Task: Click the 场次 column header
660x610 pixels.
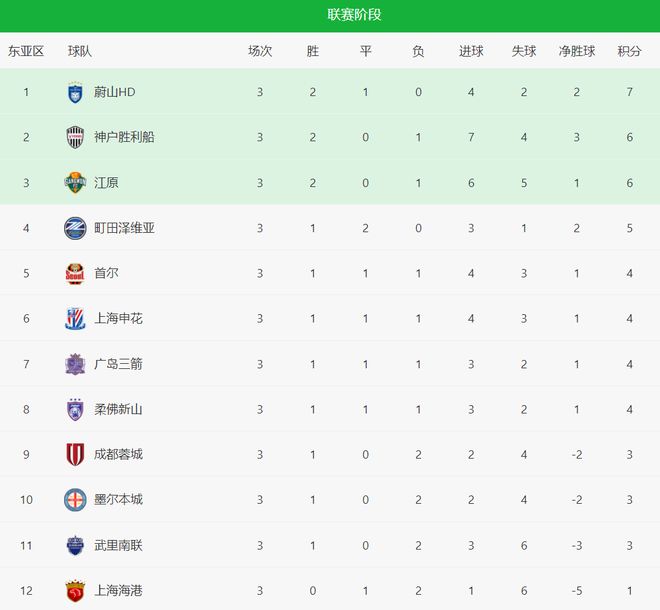Action: tap(260, 51)
